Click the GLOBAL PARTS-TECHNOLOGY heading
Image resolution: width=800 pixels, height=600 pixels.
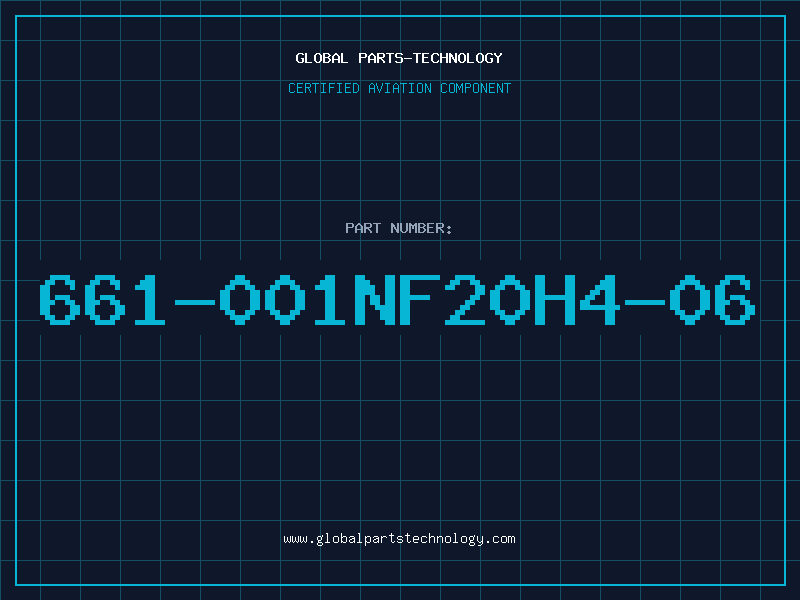399,58
